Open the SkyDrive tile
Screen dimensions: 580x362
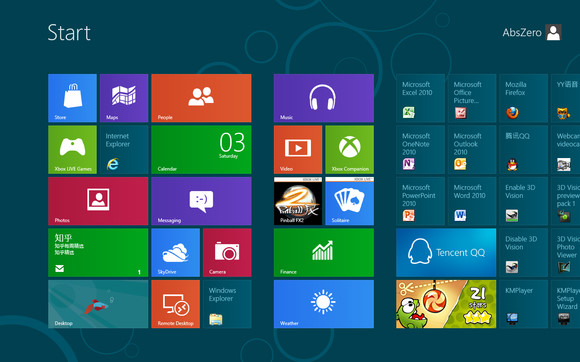click(176, 253)
